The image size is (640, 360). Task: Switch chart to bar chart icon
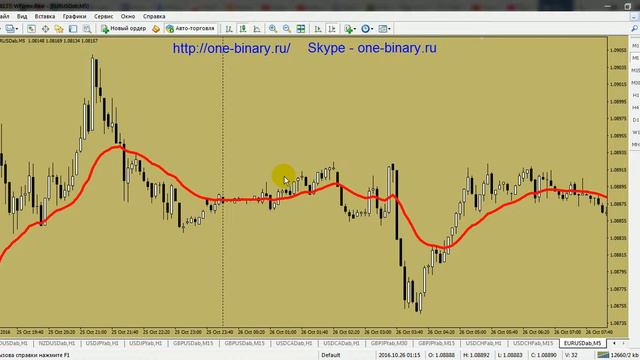tap(229, 29)
